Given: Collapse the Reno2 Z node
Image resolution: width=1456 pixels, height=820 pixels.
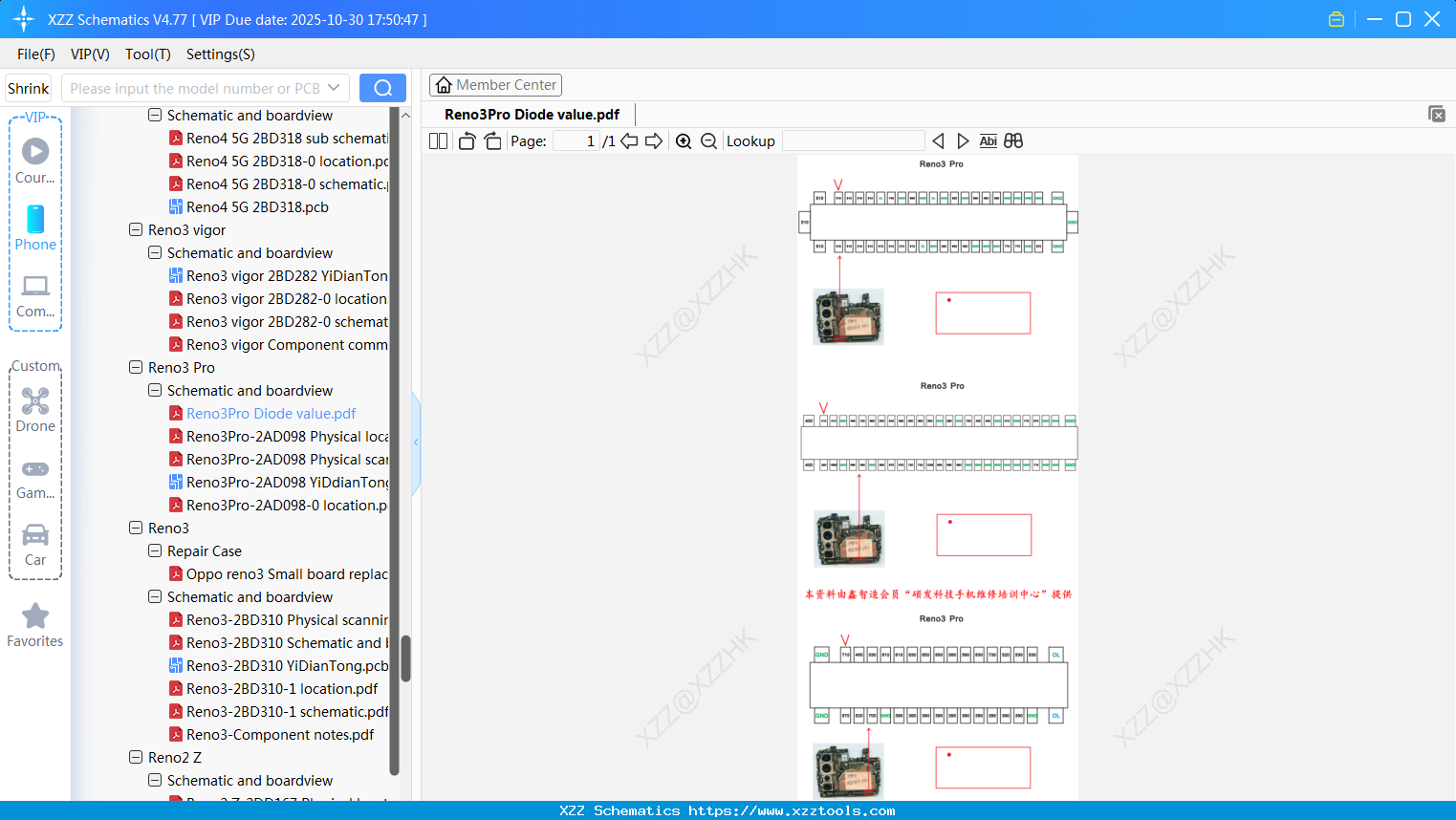Looking at the screenshot, I should [136, 757].
